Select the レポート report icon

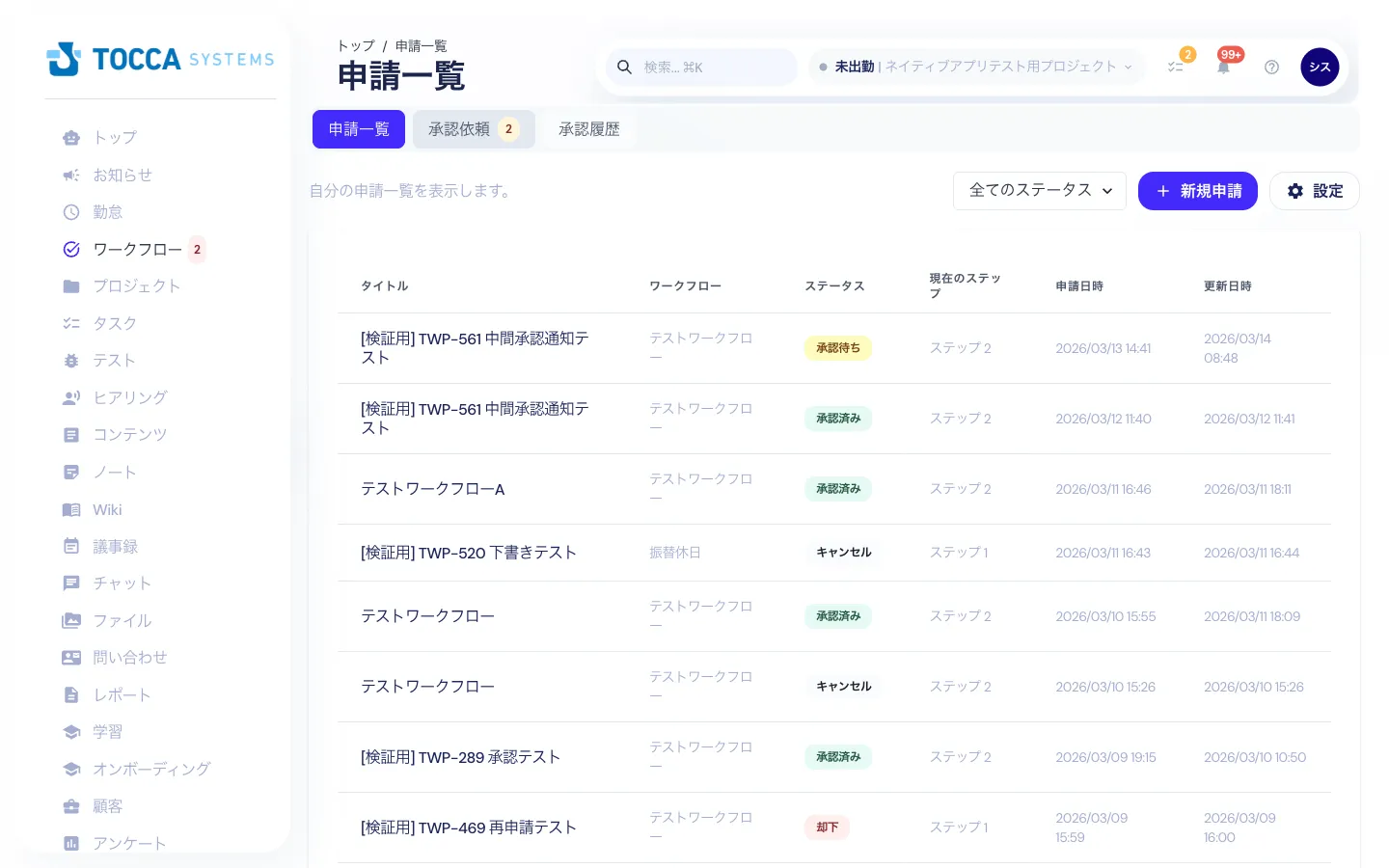[71, 694]
